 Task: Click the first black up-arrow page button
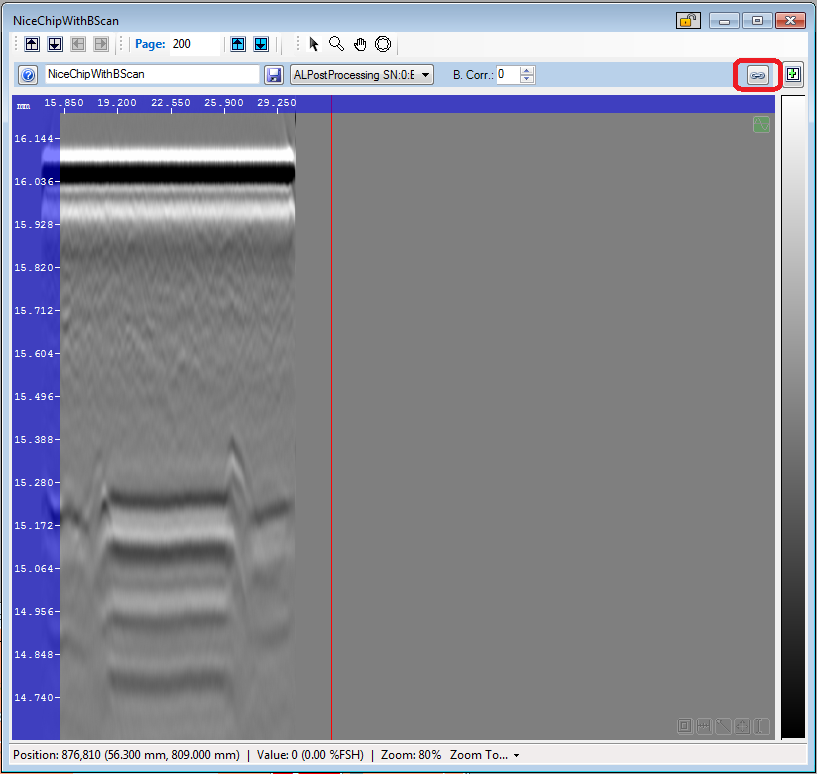32,44
